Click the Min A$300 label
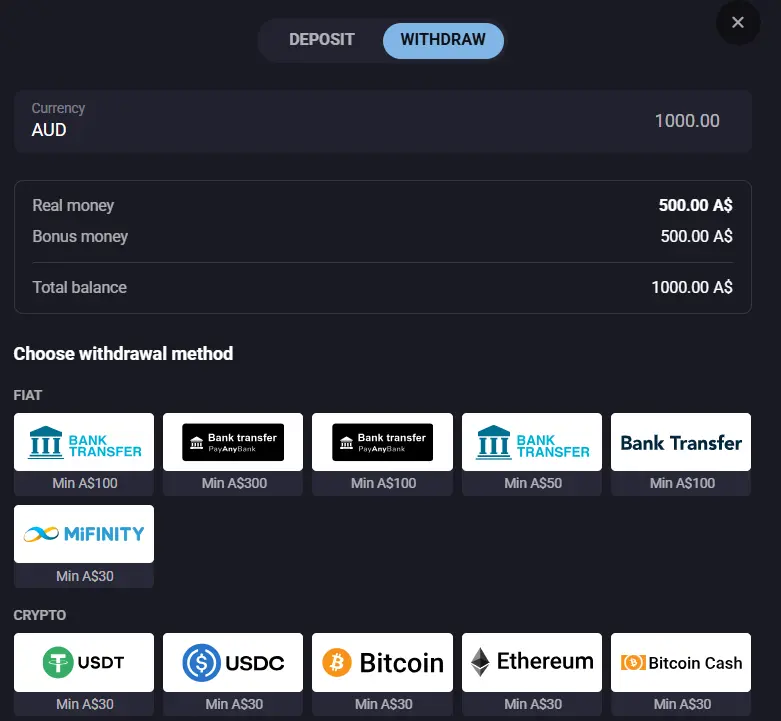The image size is (781, 721). click(x=234, y=483)
